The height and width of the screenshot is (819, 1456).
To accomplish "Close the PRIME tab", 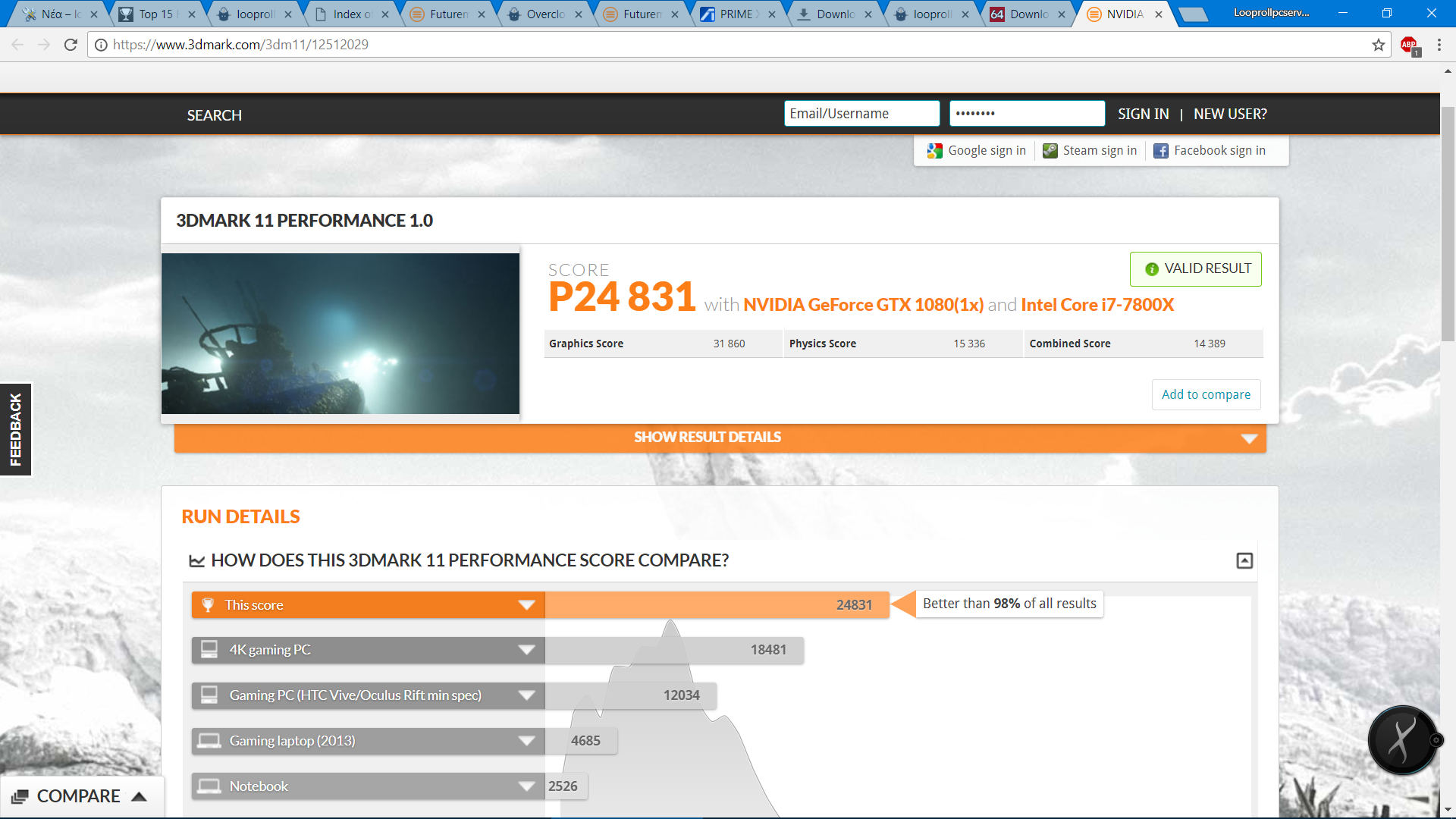I will point(771,14).
